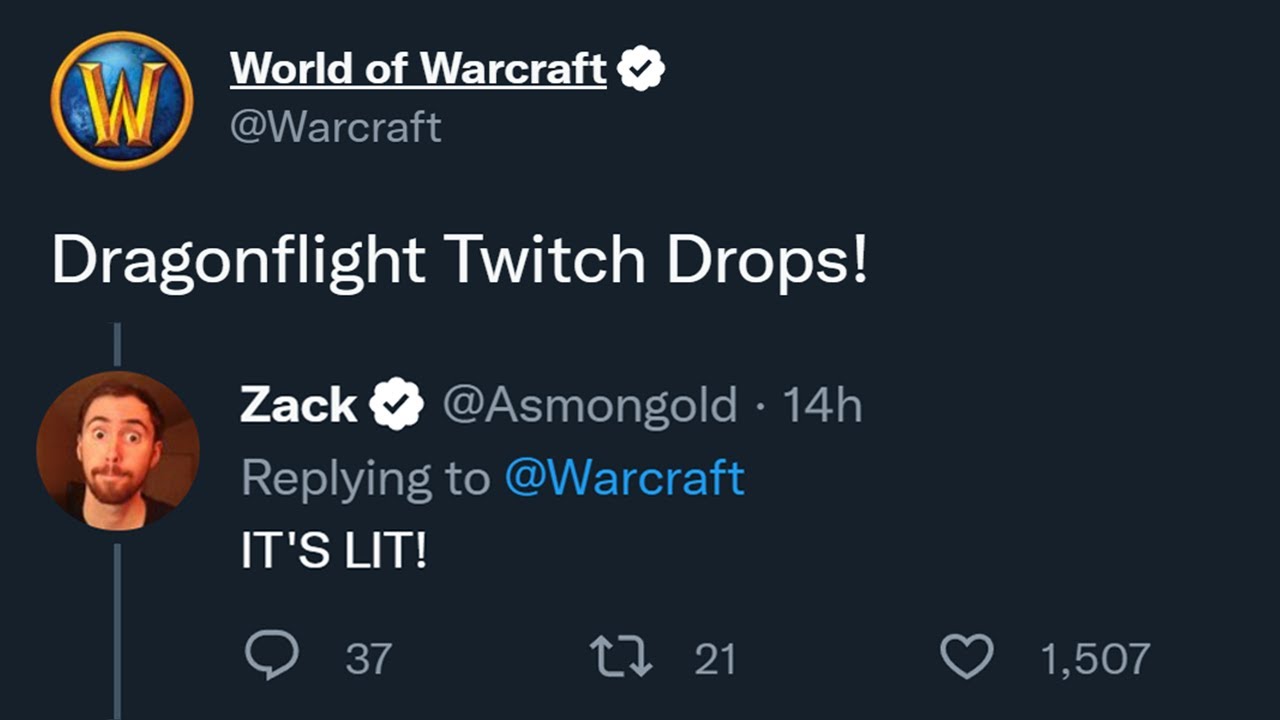Click the "Replying to" label text
Image resolution: width=1280 pixels, height=720 pixels.
coord(365,478)
